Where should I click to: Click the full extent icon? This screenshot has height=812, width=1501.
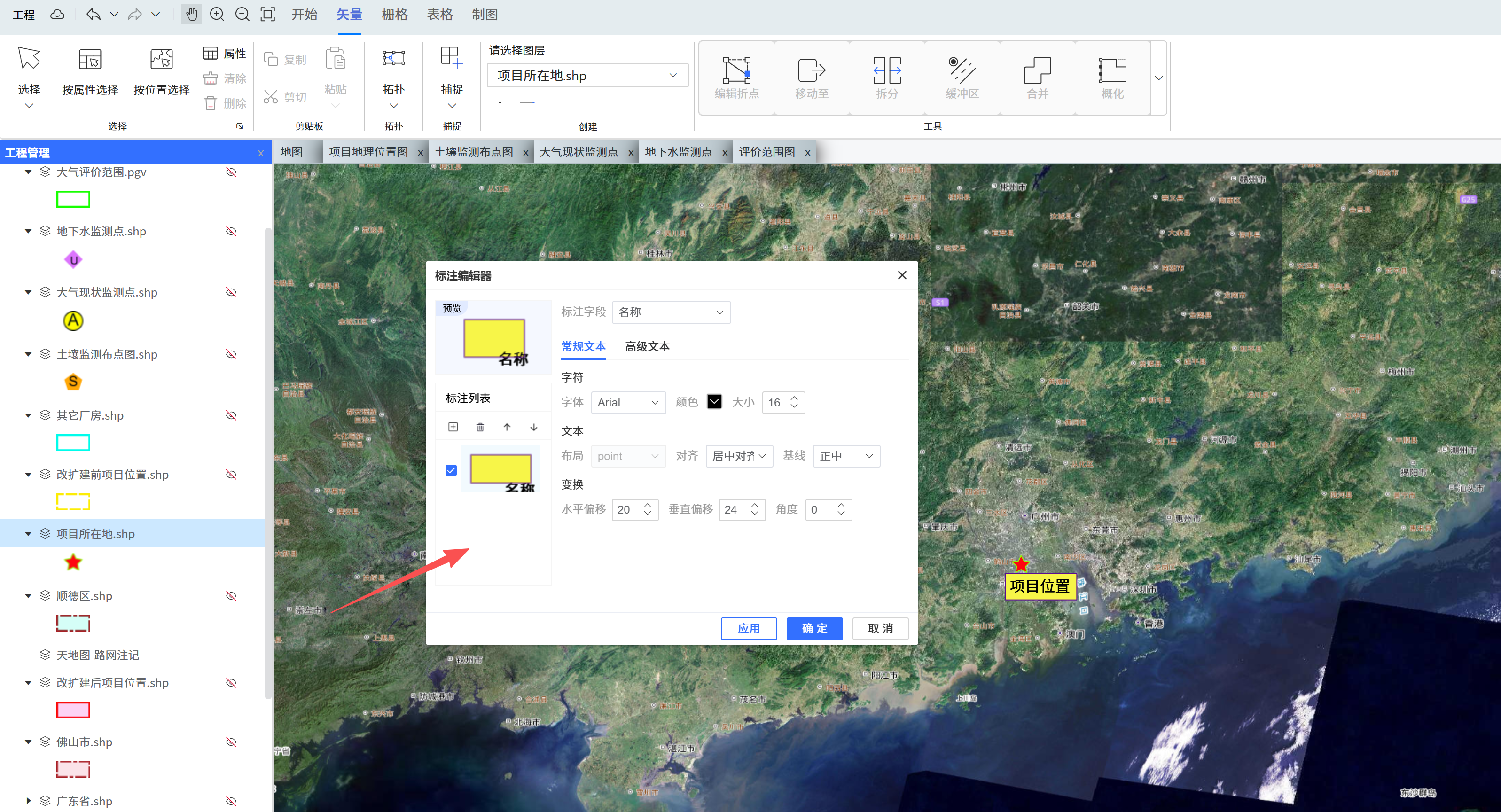point(267,15)
